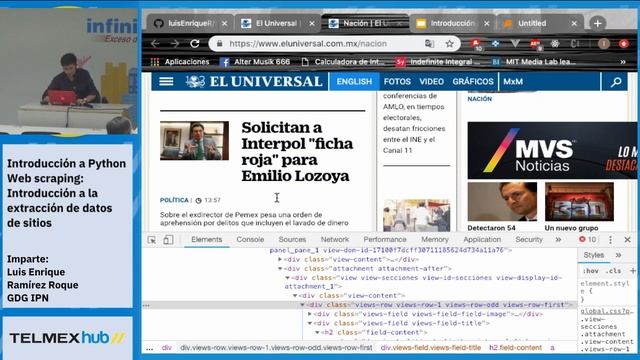The height and width of the screenshot is (360, 640).
Task: Click the React atom extension icon
Action: pyautogui.click(x=555, y=44)
